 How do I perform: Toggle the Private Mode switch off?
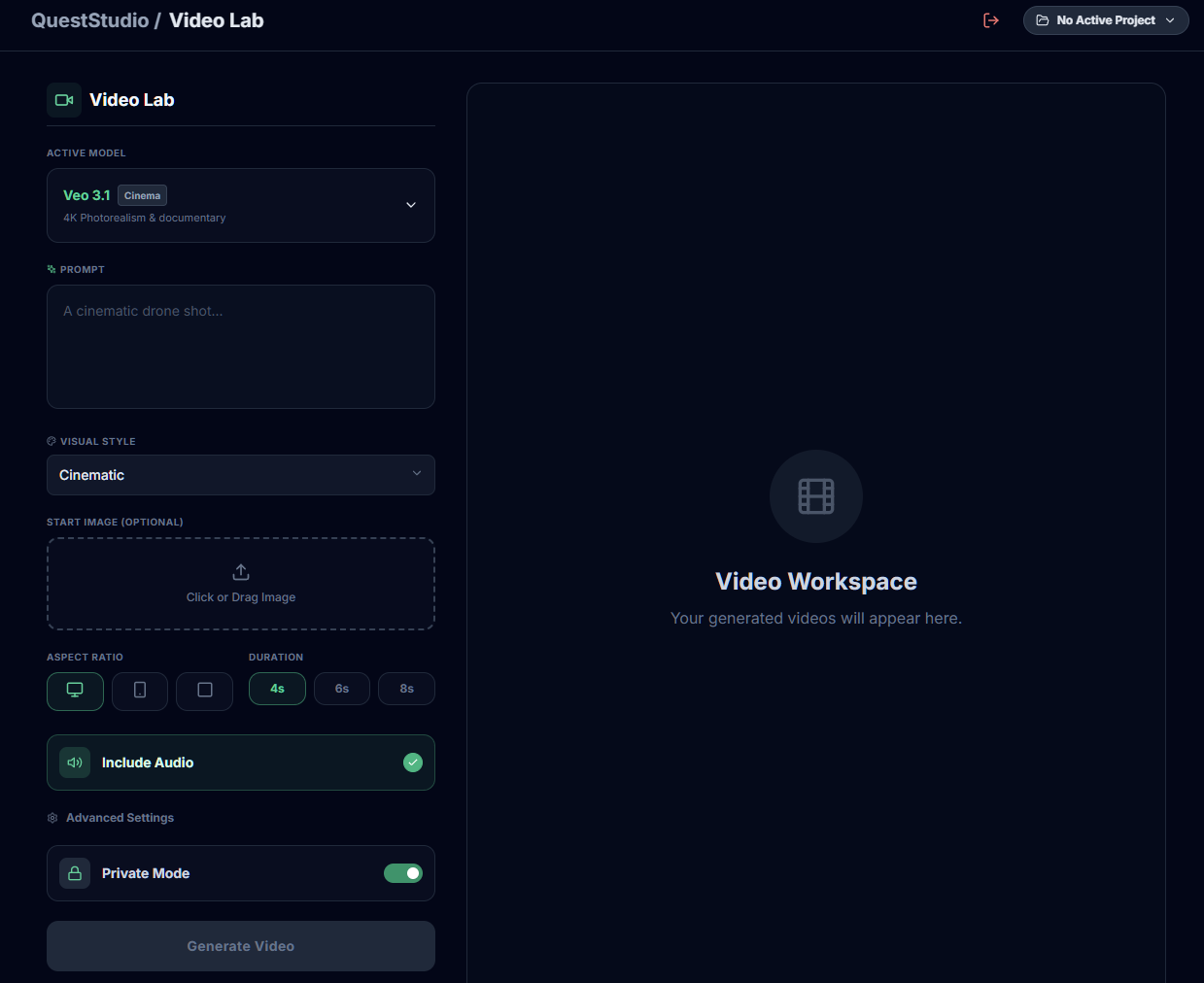point(402,873)
